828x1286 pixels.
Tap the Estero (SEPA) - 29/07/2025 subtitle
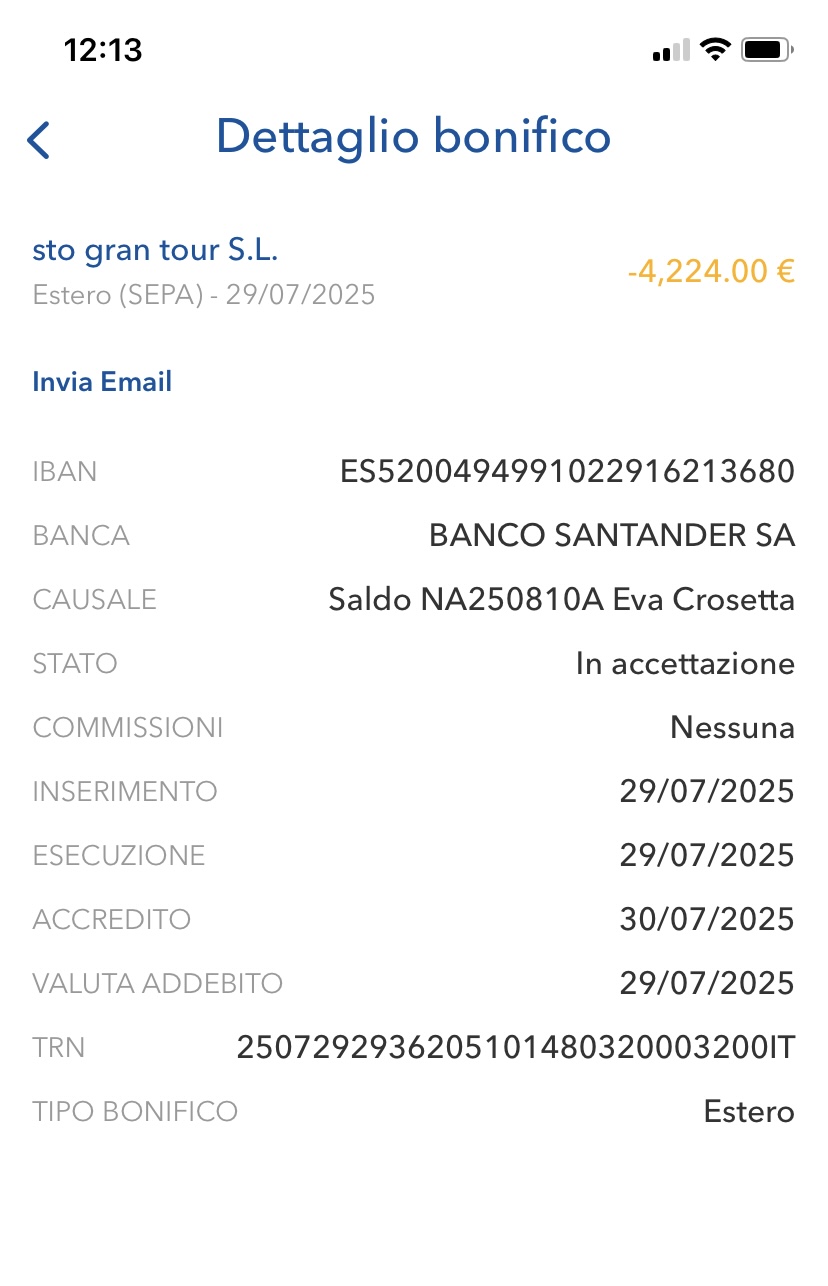pos(204,295)
